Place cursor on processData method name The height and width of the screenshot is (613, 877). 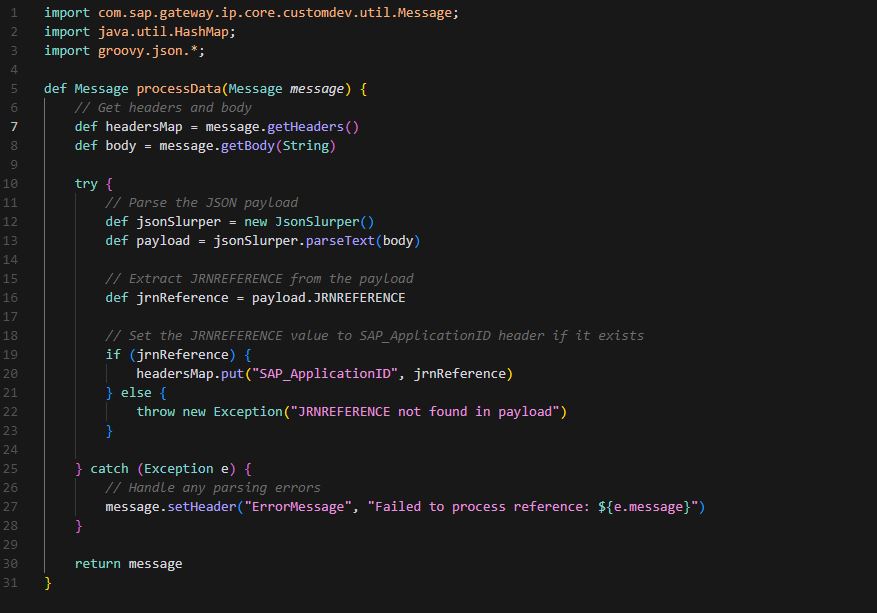178,88
